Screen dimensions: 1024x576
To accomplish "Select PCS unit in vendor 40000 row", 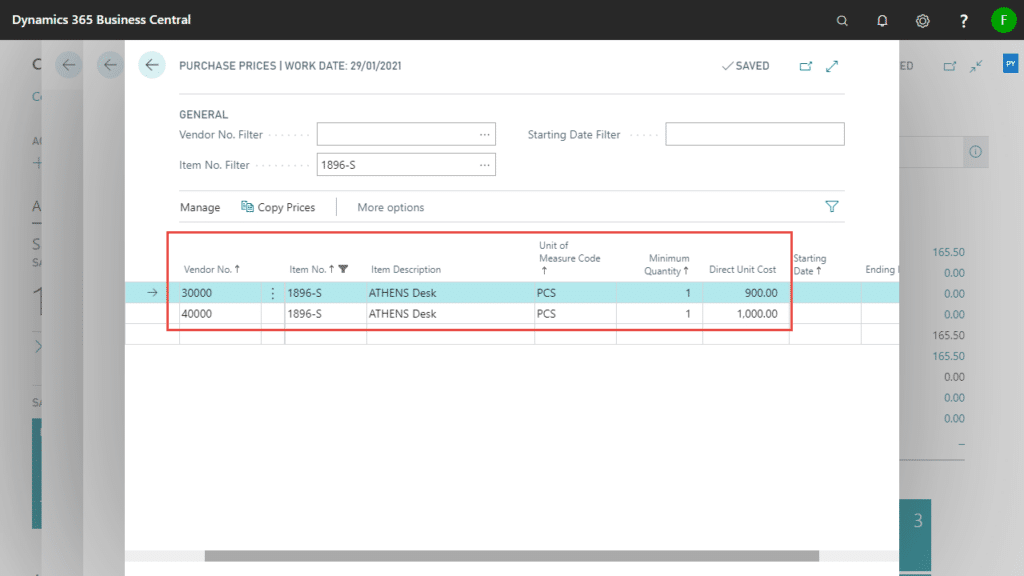I will (x=575, y=314).
